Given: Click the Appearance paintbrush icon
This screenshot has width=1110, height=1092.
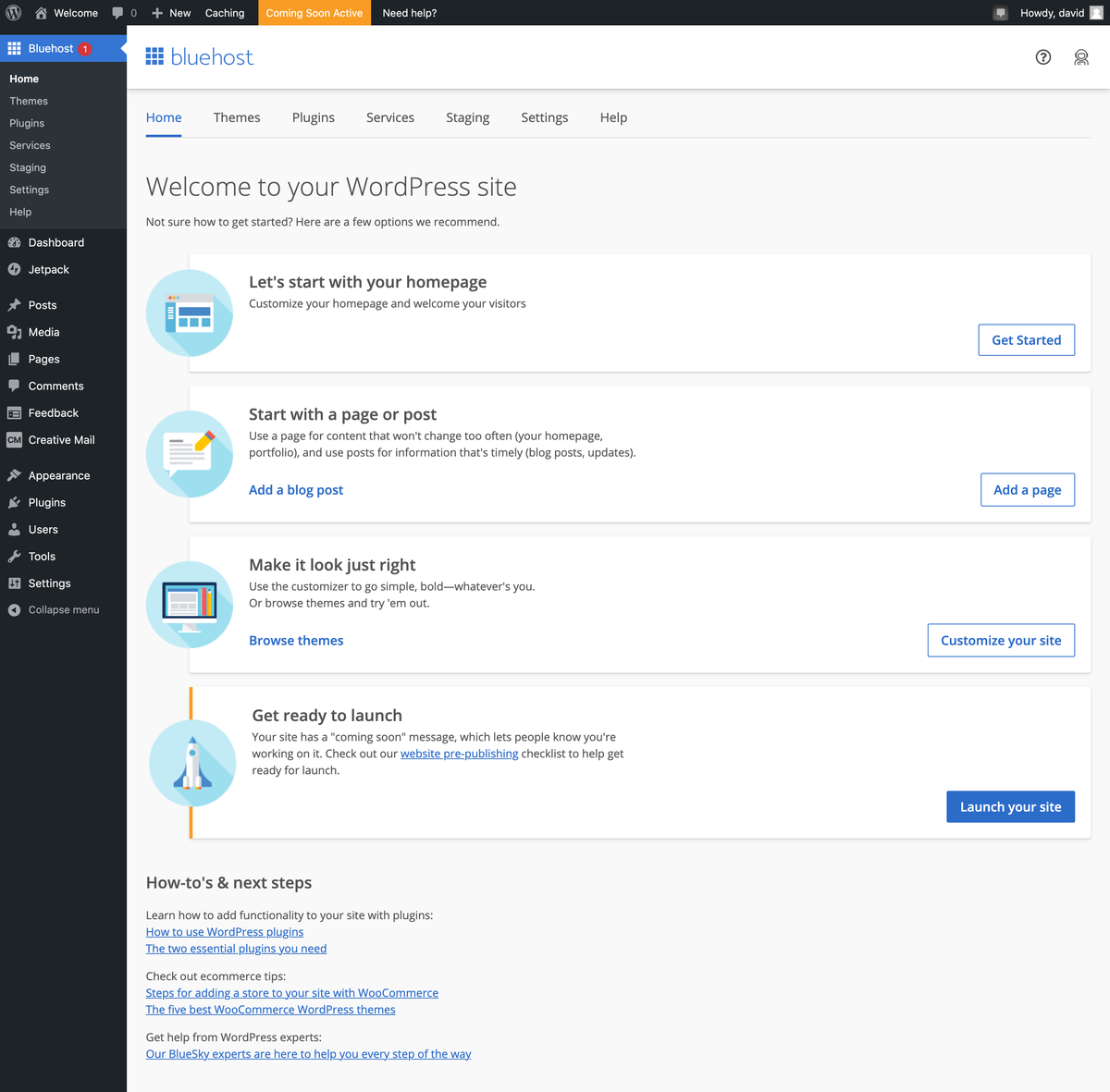Looking at the screenshot, I should [x=14, y=475].
